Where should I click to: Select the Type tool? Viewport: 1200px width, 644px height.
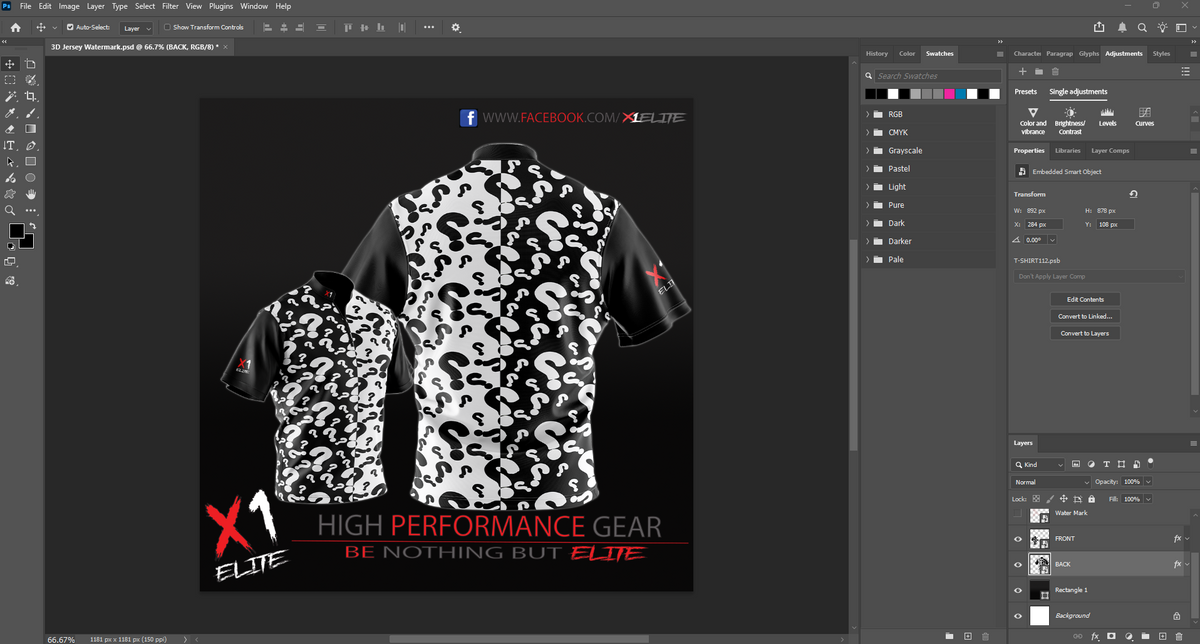pyautogui.click(x=10, y=146)
